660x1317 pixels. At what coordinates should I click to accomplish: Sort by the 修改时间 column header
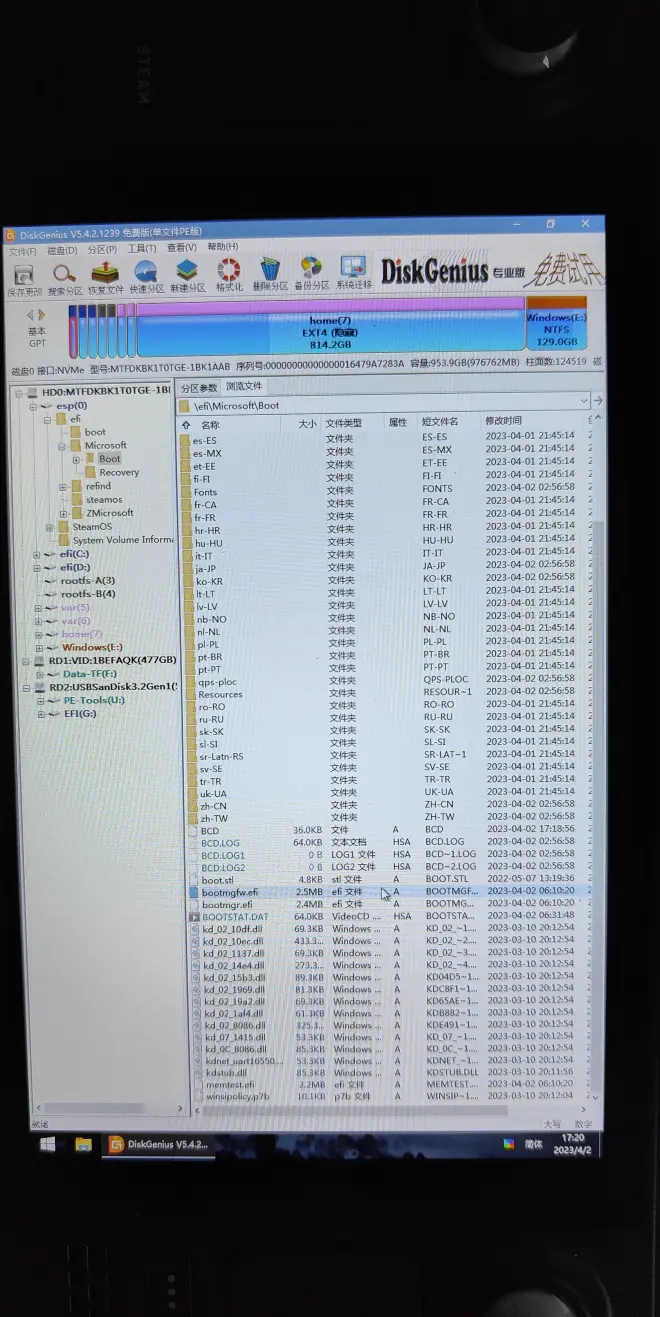pos(503,421)
